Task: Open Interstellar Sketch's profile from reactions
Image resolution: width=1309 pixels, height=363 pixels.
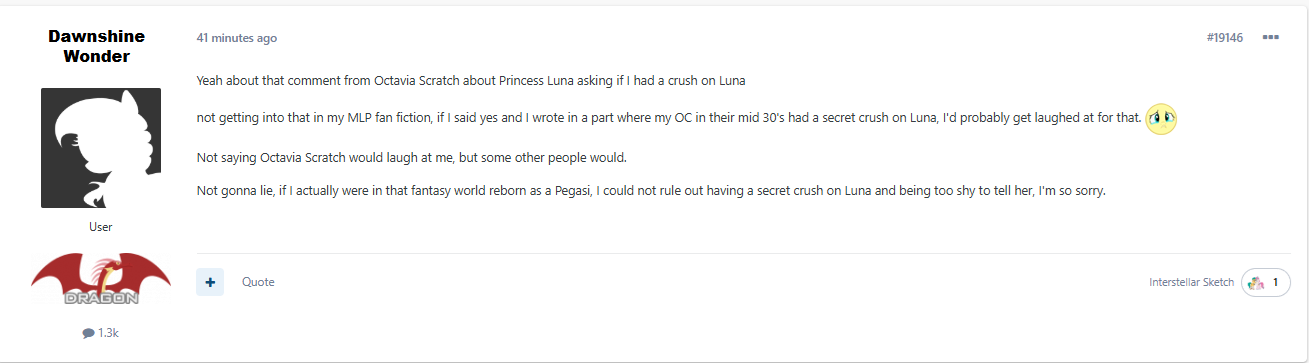Action: [1192, 283]
